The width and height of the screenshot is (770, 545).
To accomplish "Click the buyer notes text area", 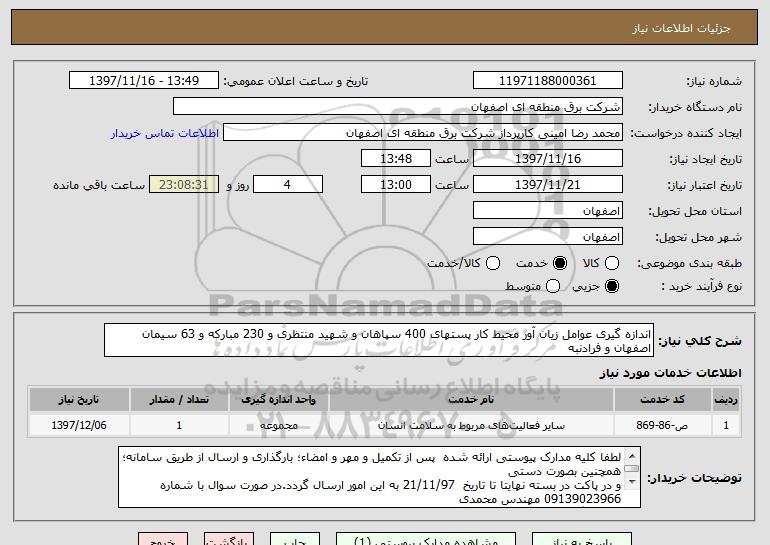I will [x=379, y=477].
